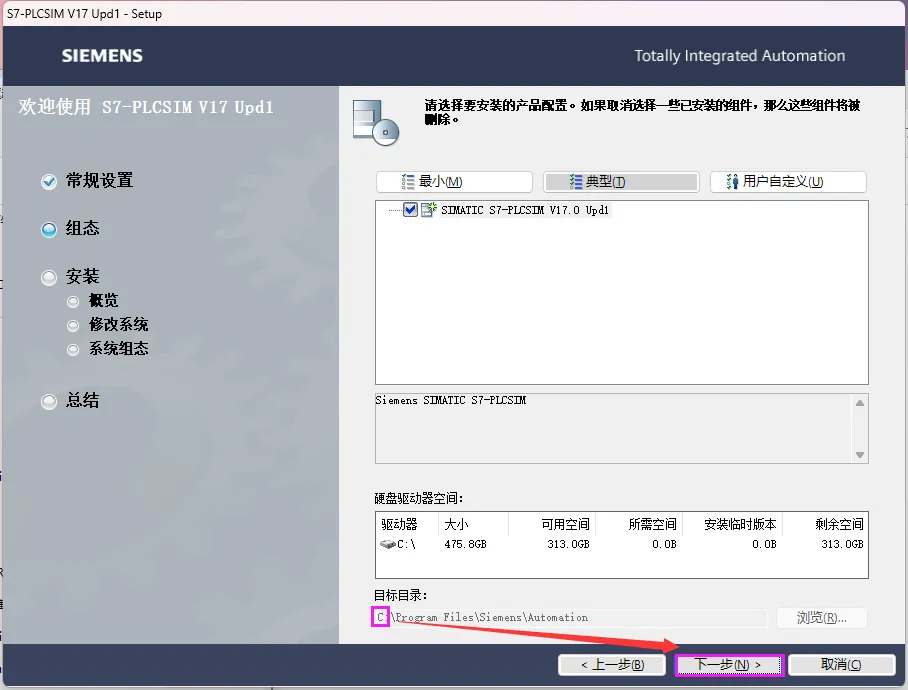Click the 安装 step indicator
This screenshot has height=690, width=908.
point(49,278)
